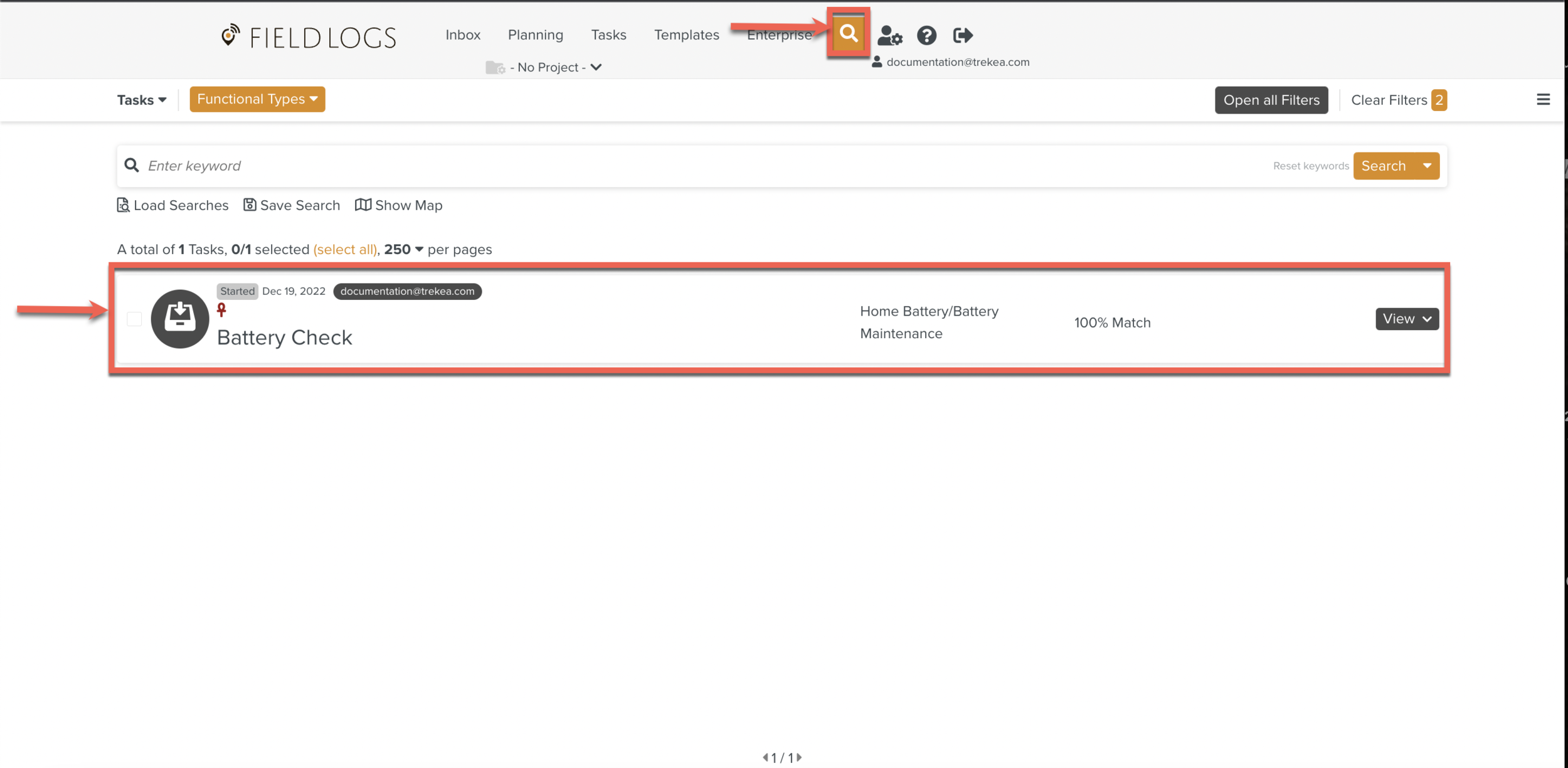Image resolution: width=1568 pixels, height=768 pixels.
Task: Click the orange search magnifier icon in header
Action: point(848,33)
